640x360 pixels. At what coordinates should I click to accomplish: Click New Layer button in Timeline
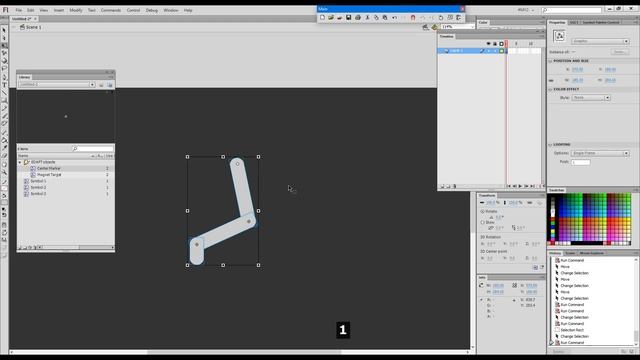click(442, 187)
